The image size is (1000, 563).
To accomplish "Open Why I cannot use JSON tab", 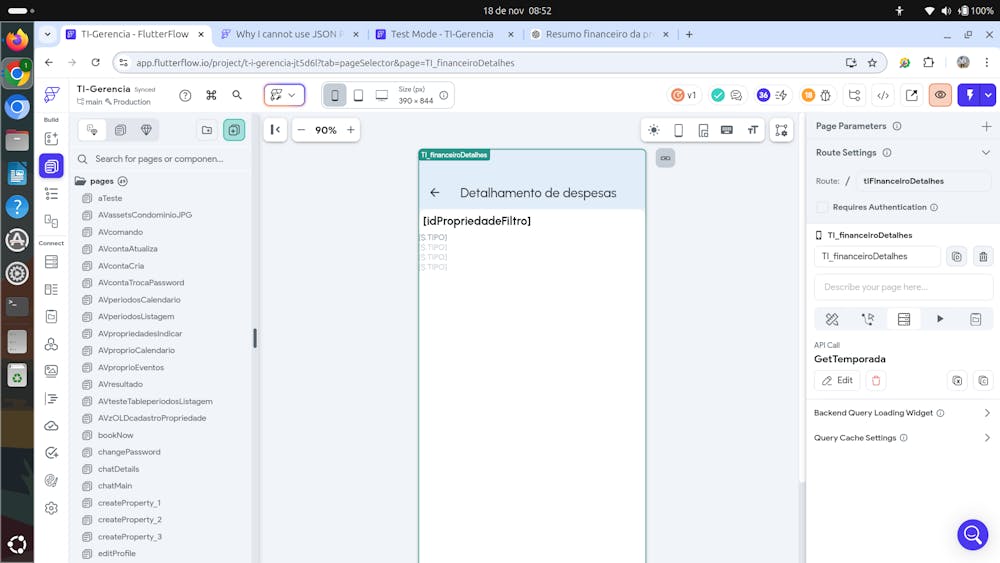I will pos(288,34).
